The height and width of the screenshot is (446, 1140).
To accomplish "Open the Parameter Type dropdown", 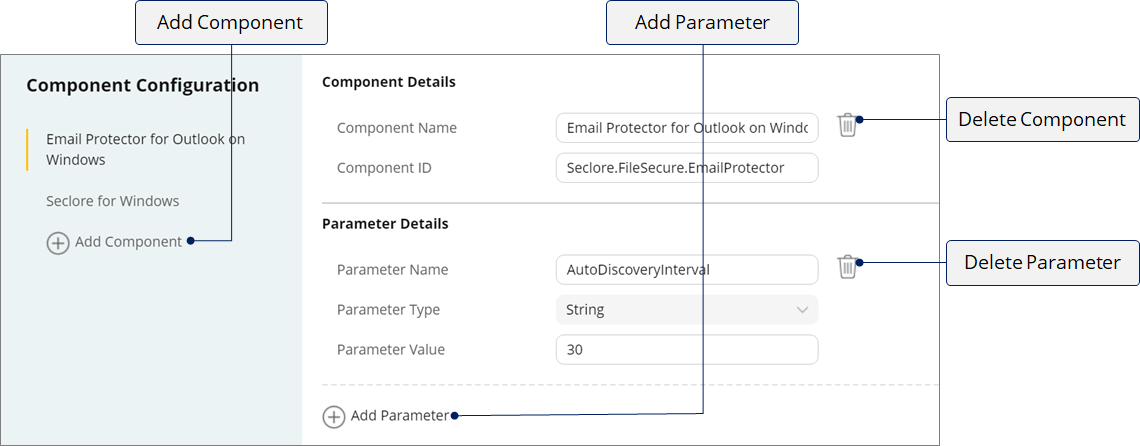I will [687, 310].
